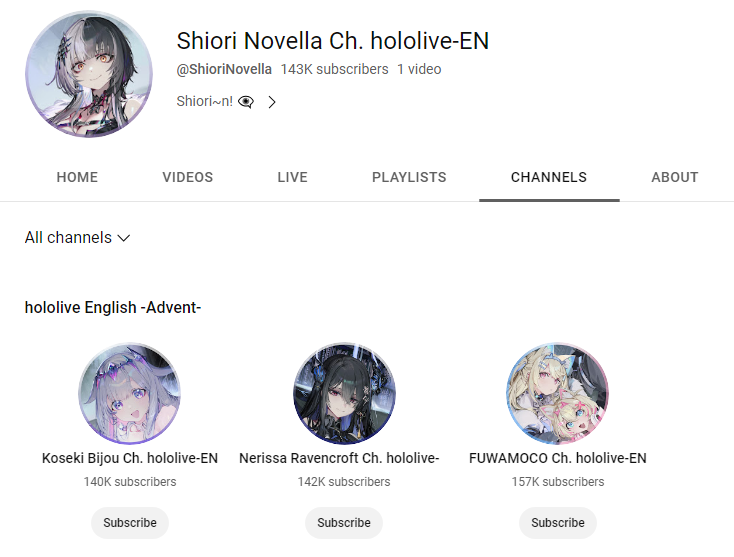Click the Shiori~n! description text
This screenshot has height=557, width=734.
(x=205, y=101)
